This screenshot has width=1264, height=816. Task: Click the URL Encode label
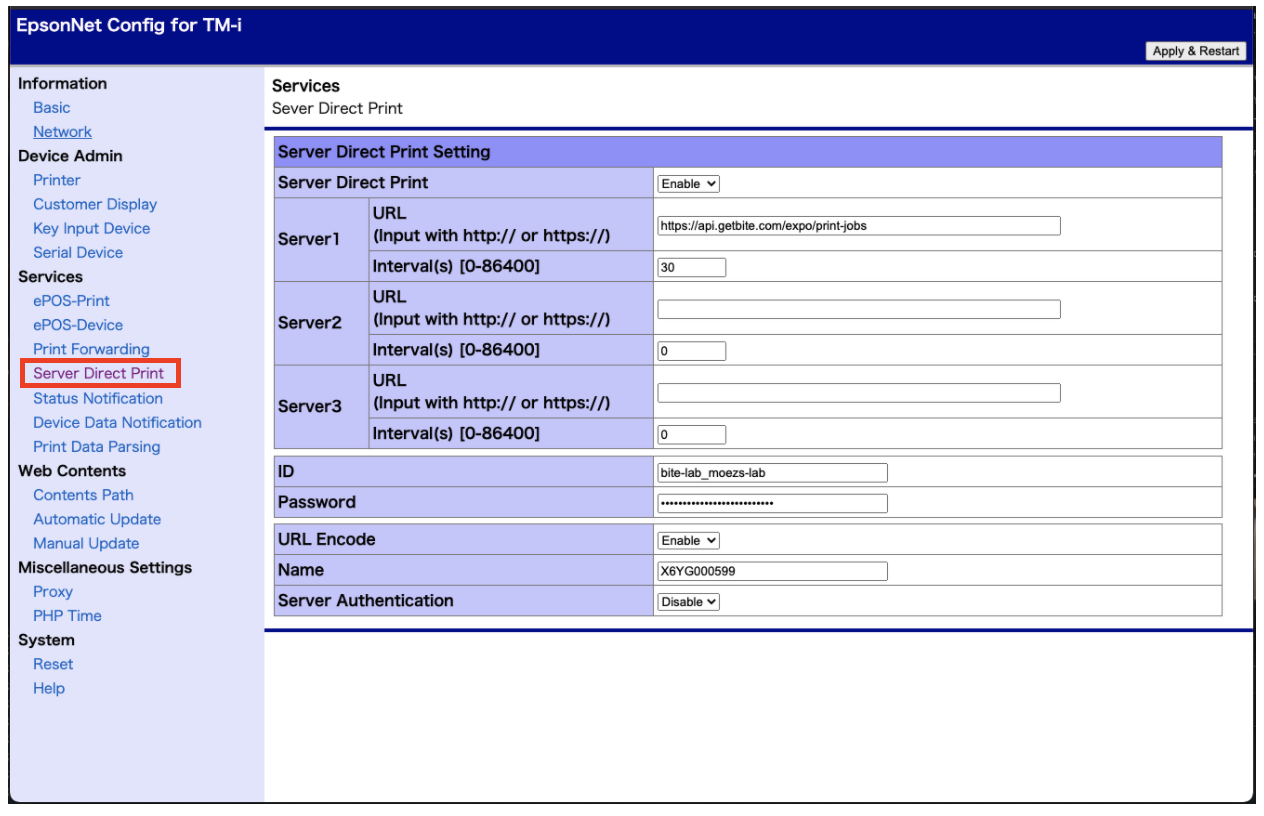[327, 539]
